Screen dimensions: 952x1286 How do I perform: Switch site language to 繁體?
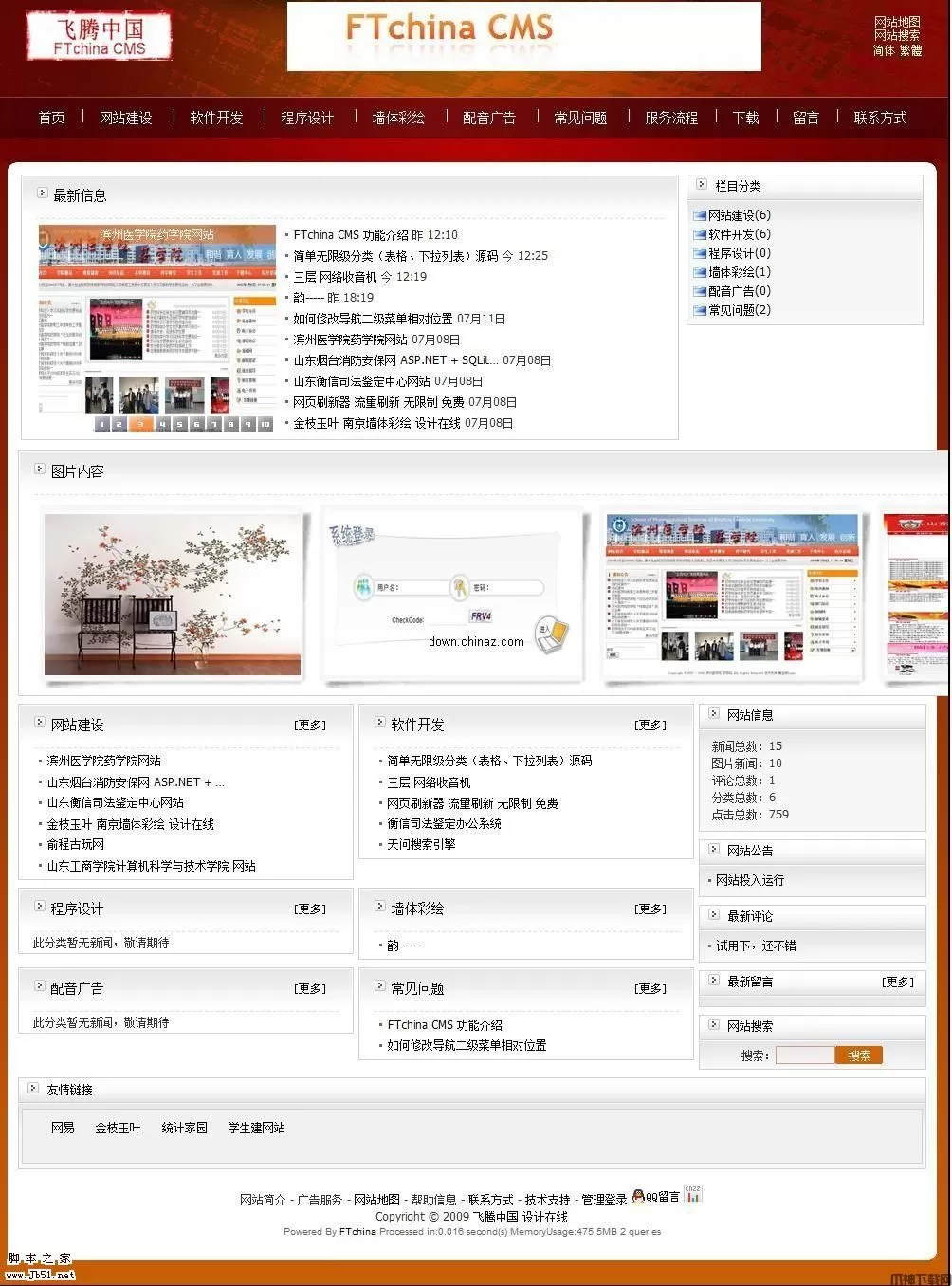click(913, 51)
